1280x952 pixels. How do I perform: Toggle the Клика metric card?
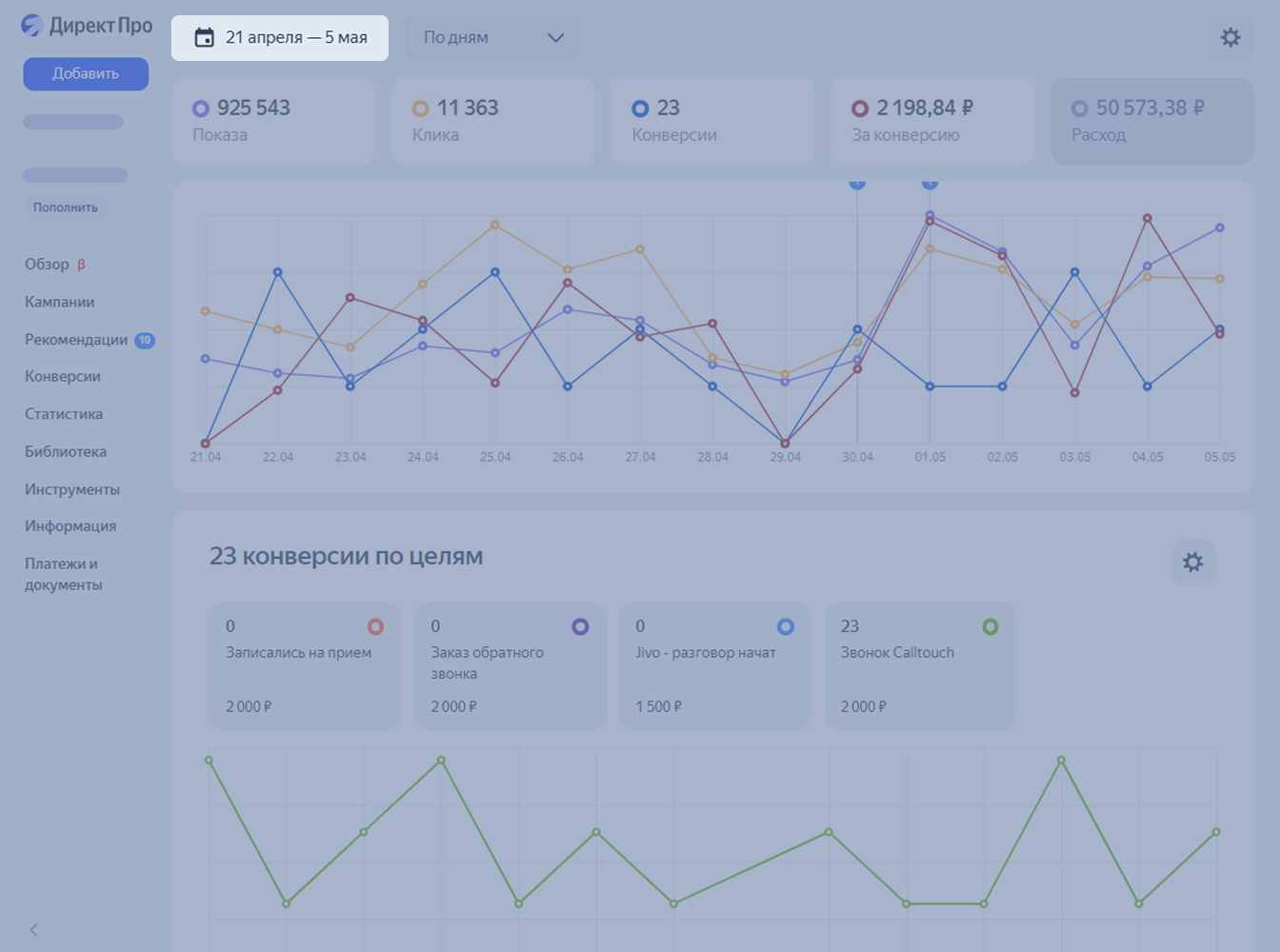click(x=493, y=121)
